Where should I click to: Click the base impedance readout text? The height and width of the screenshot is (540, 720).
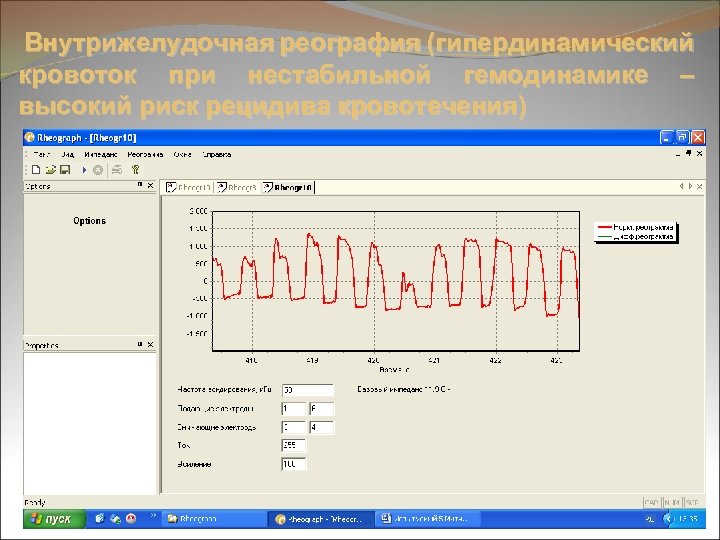pos(404,389)
